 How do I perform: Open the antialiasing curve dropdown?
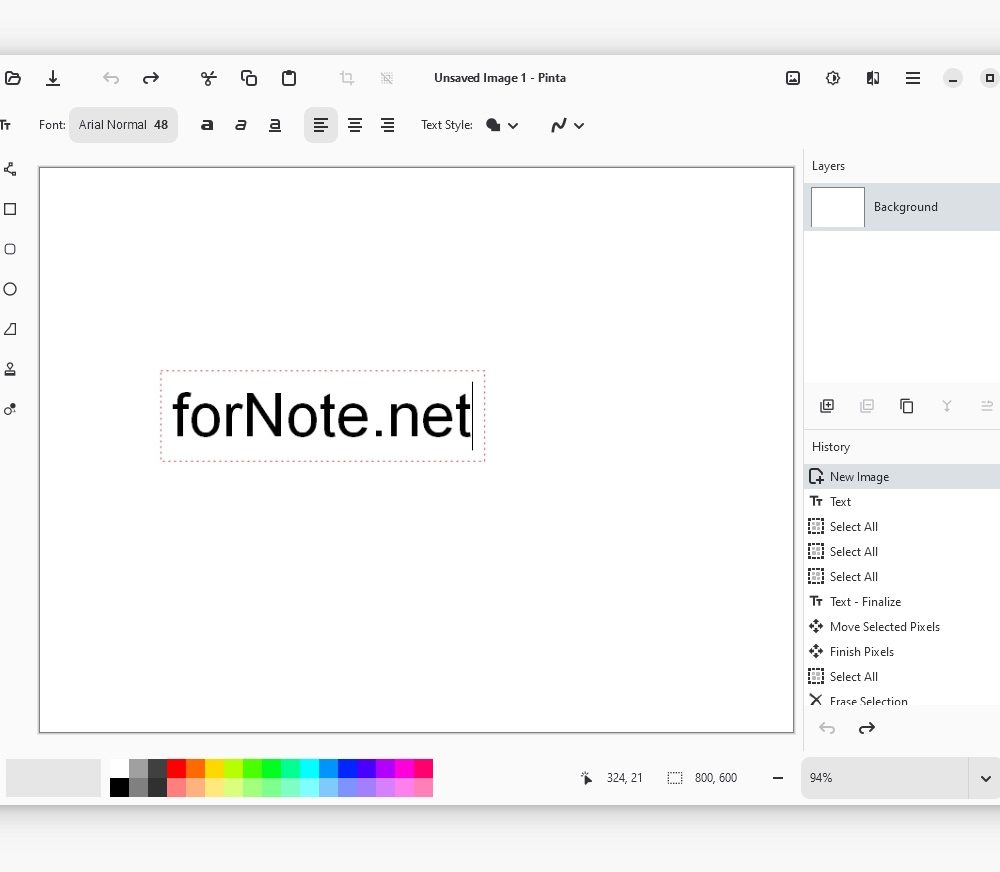pos(567,125)
